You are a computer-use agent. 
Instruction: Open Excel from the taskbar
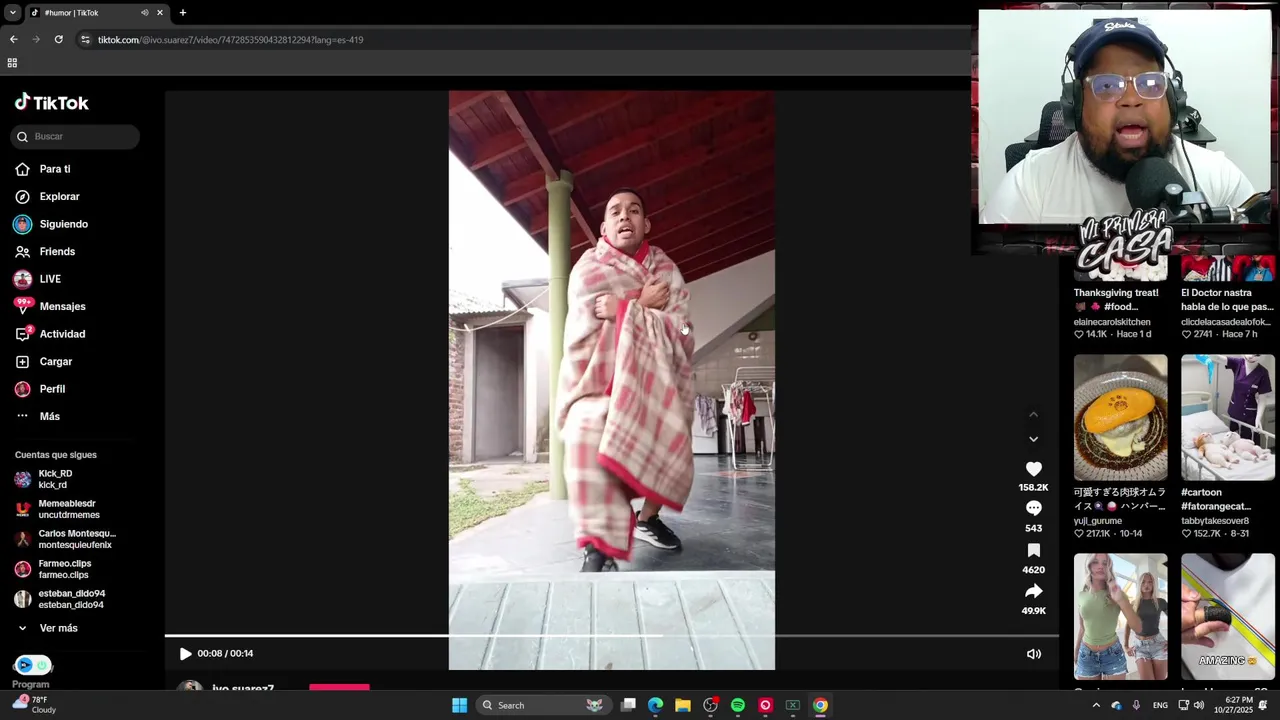(793, 705)
